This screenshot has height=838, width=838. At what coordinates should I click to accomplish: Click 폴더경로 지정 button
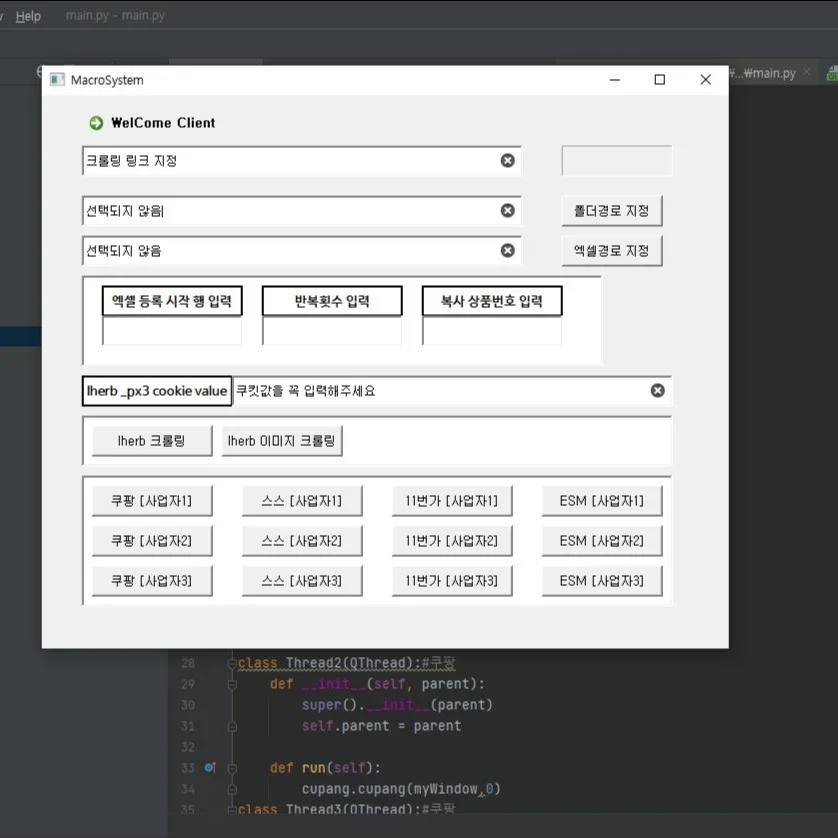coord(611,211)
